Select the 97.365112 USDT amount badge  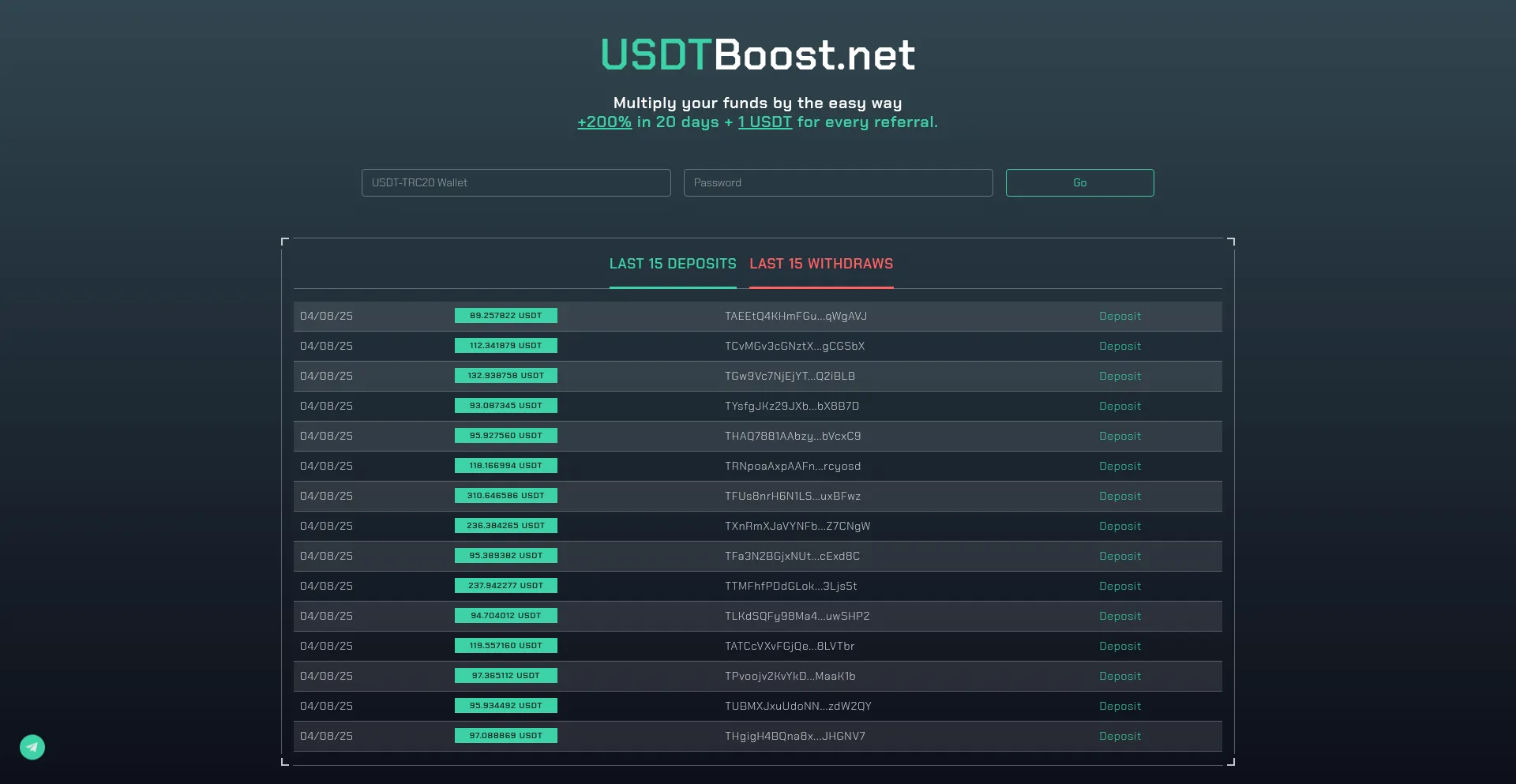point(506,676)
